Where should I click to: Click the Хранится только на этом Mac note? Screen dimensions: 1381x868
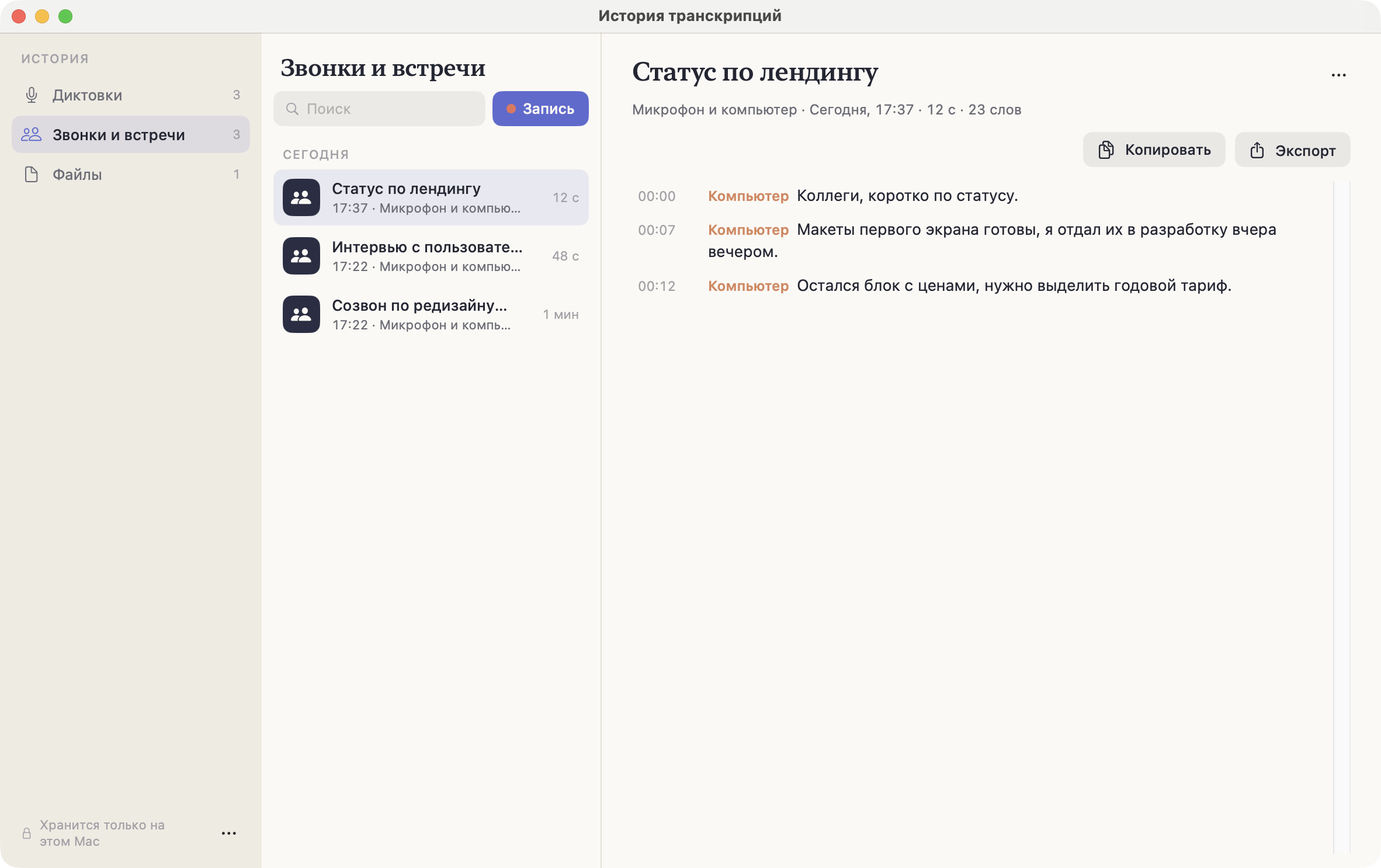[x=102, y=833]
